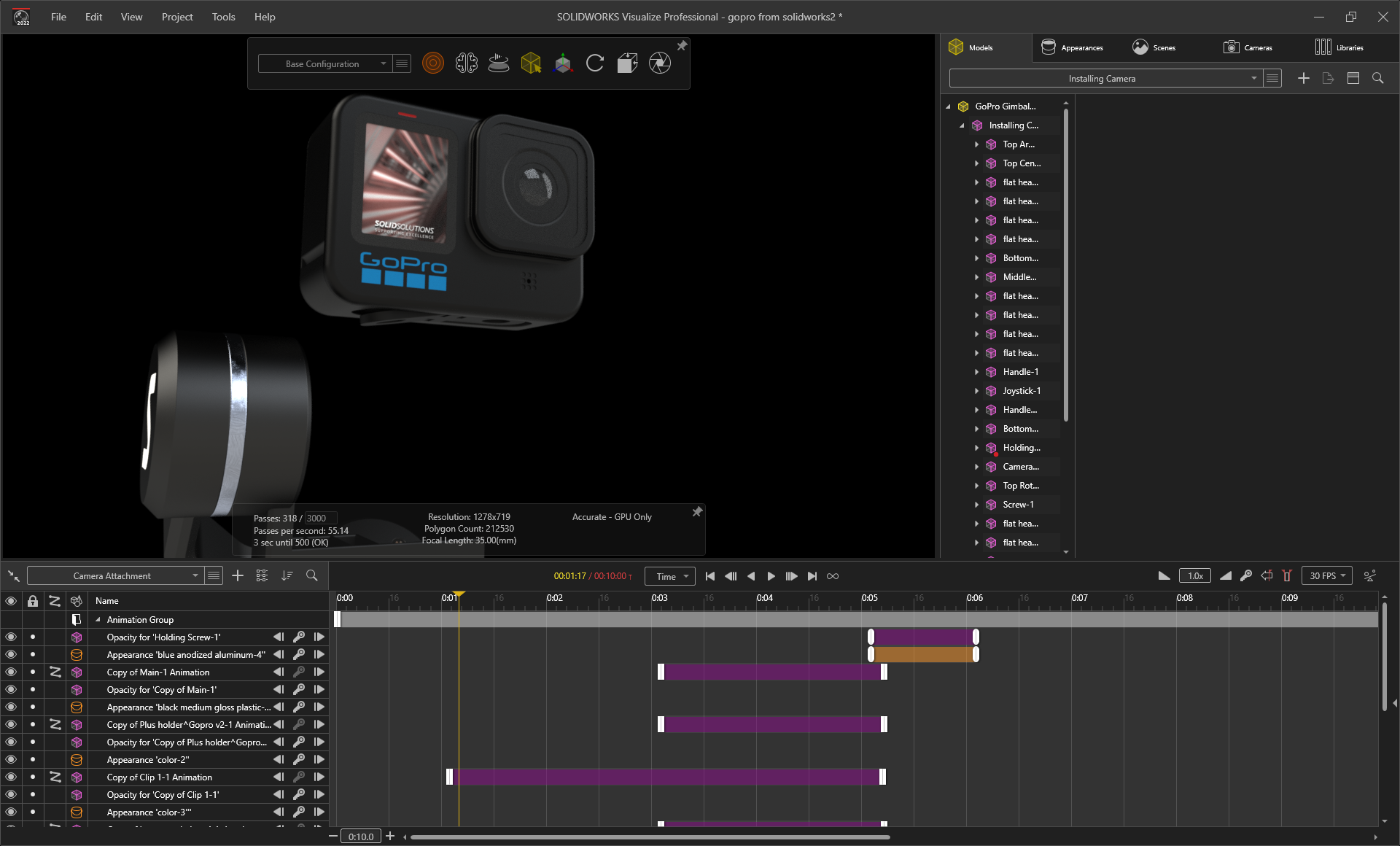Click the refresh render icon
The width and height of the screenshot is (1400, 846).
point(595,63)
